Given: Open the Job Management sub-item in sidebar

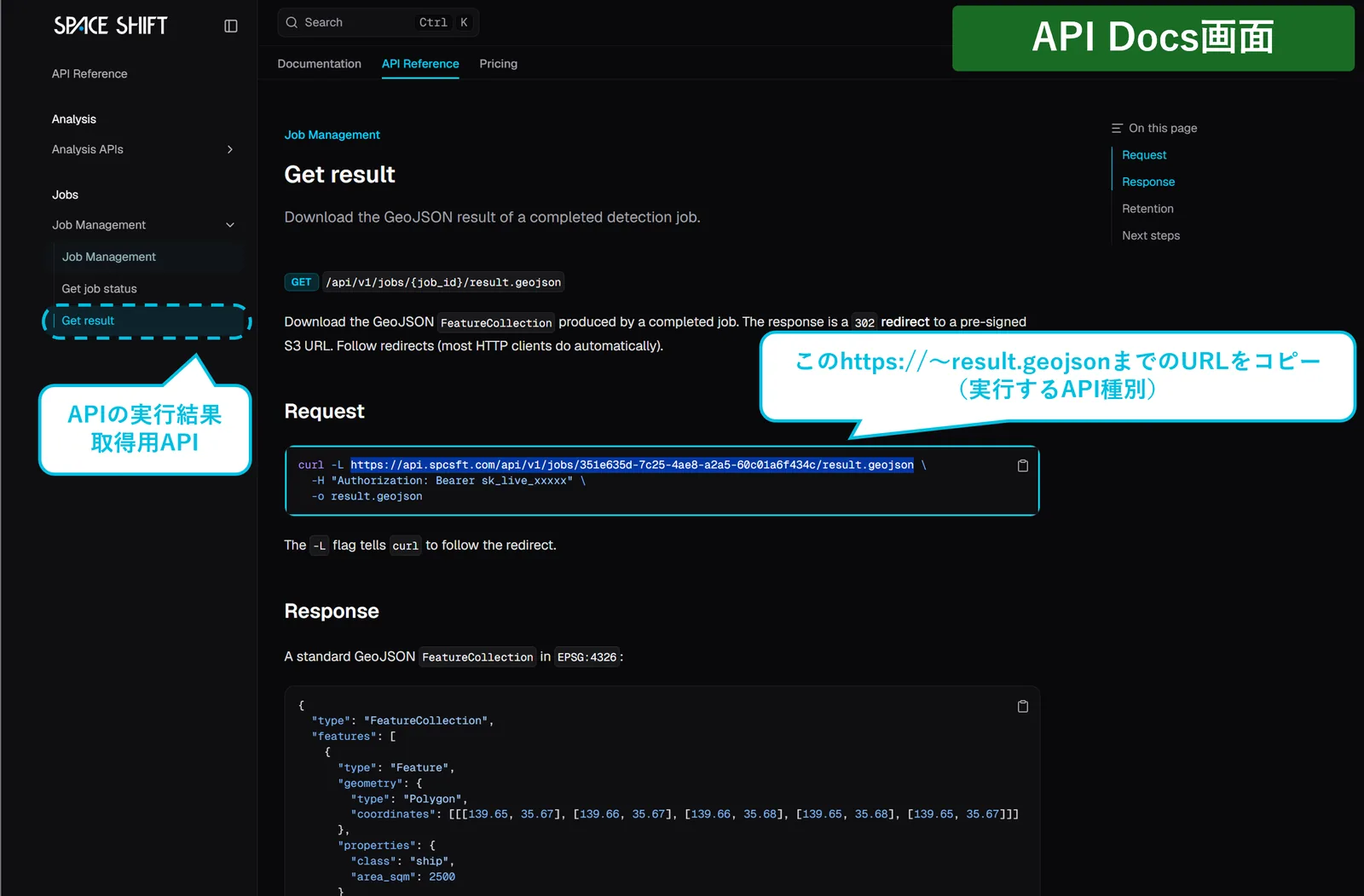Looking at the screenshot, I should [x=109, y=257].
